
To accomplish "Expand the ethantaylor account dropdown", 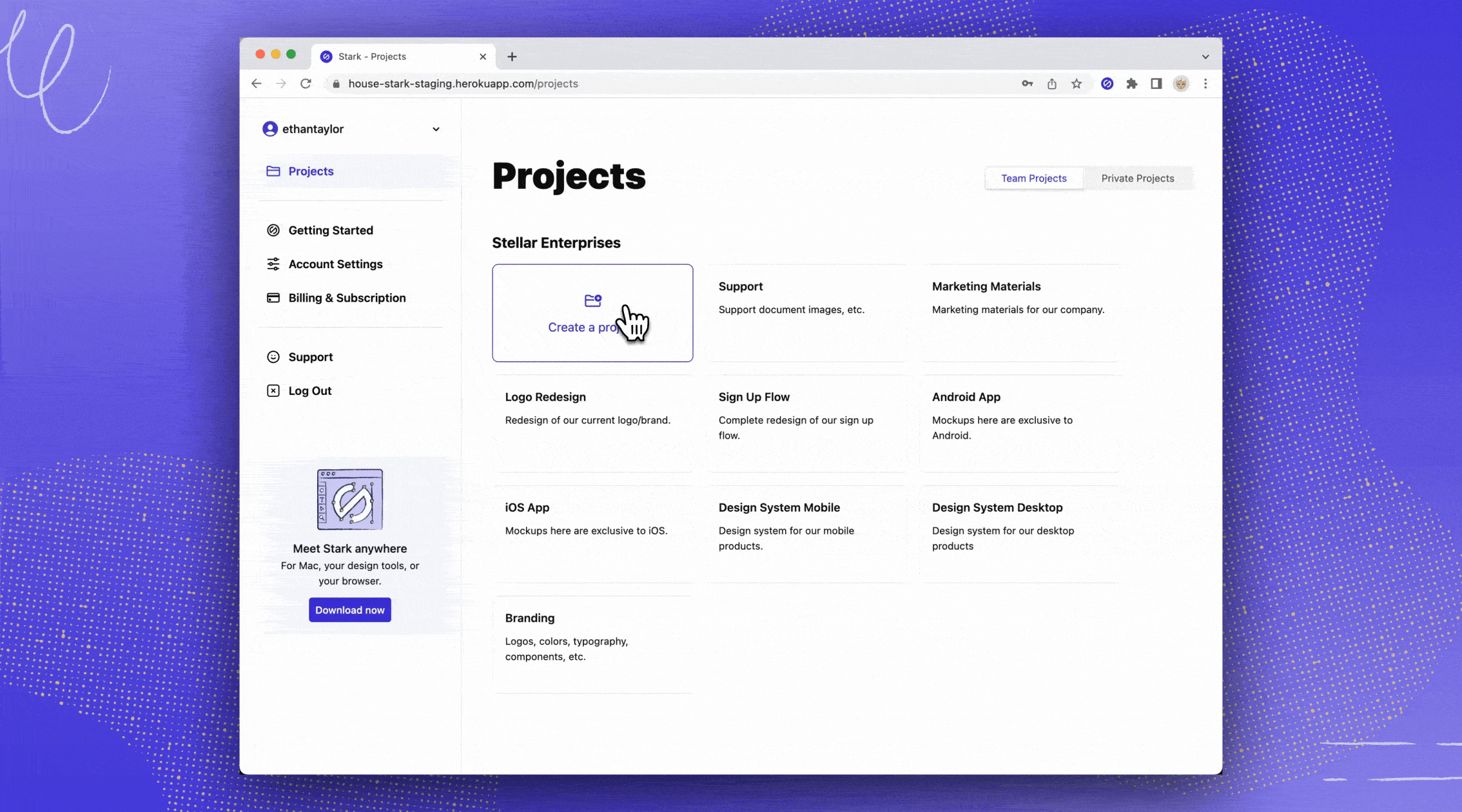I will pyautogui.click(x=435, y=128).
